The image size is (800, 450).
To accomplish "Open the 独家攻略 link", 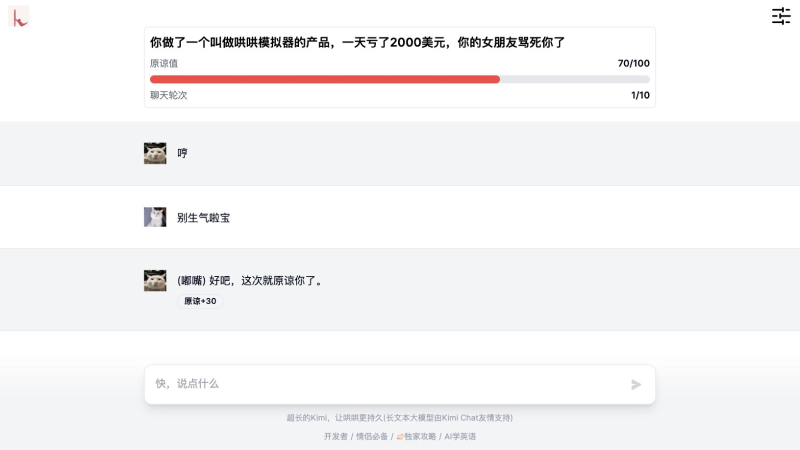I will [x=420, y=436].
